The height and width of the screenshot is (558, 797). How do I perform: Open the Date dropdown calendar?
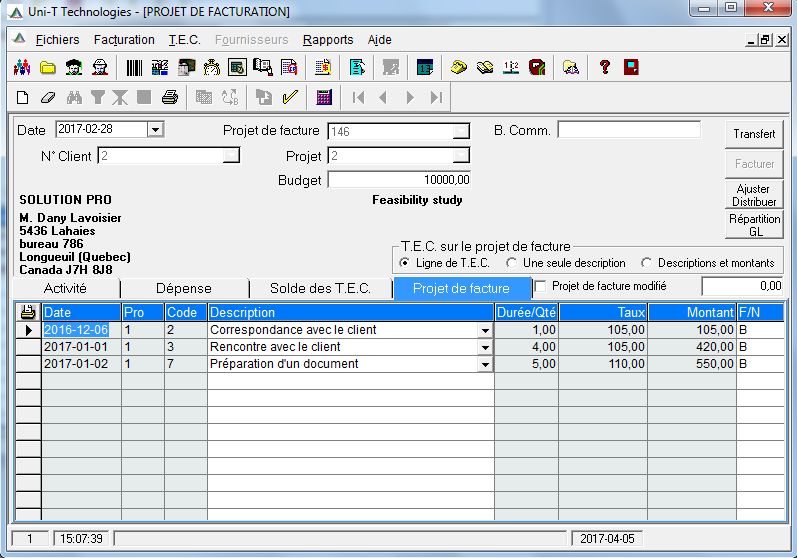pyautogui.click(x=155, y=130)
